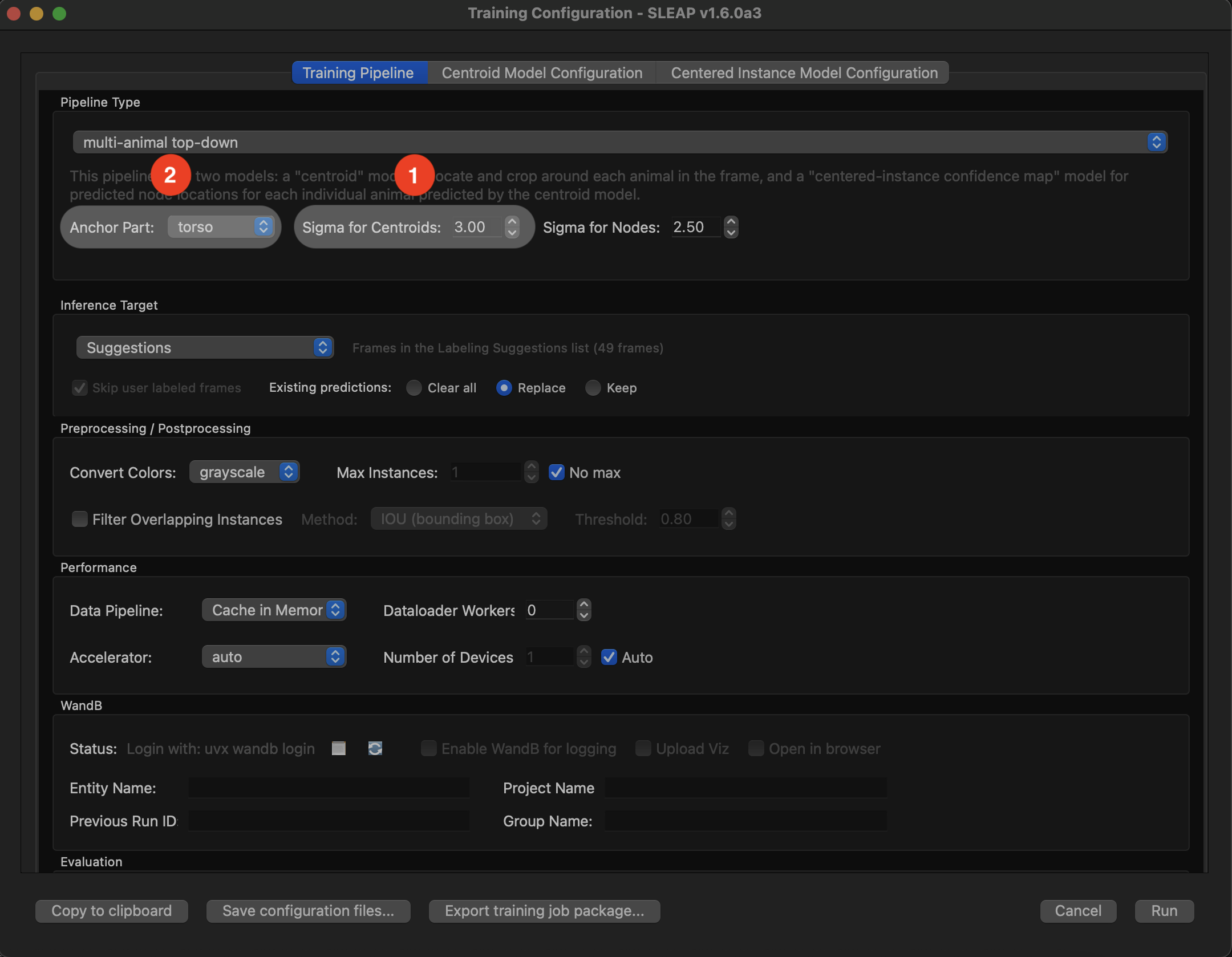Click the green zoom window button
Screen dimensions: 1232x957
click(x=59, y=13)
